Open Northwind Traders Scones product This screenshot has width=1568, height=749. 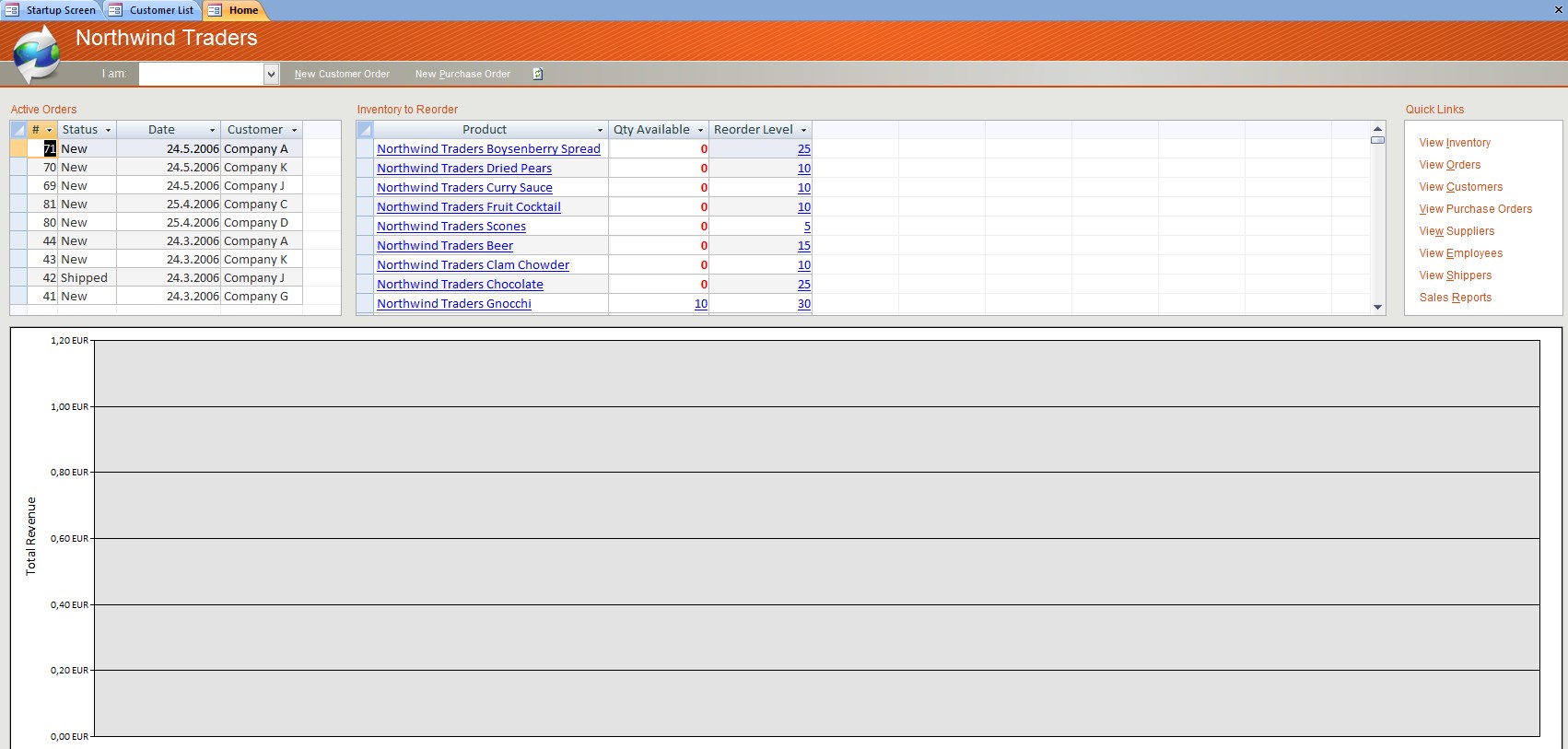pyautogui.click(x=451, y=226)
